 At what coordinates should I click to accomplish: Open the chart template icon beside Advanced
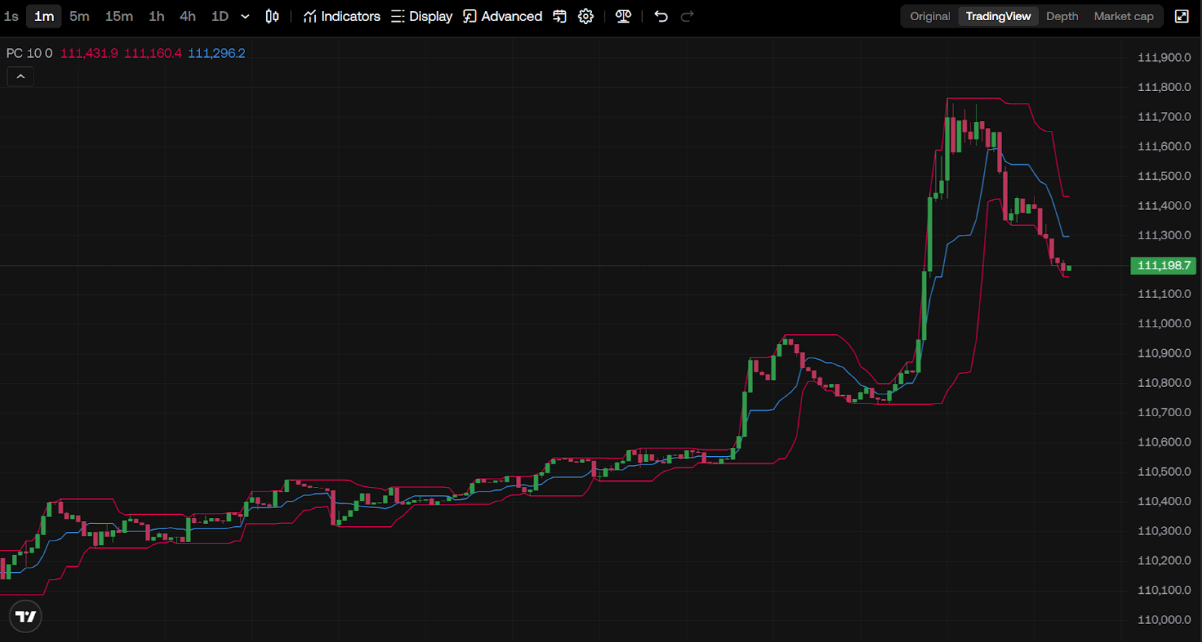click(560, 16)
